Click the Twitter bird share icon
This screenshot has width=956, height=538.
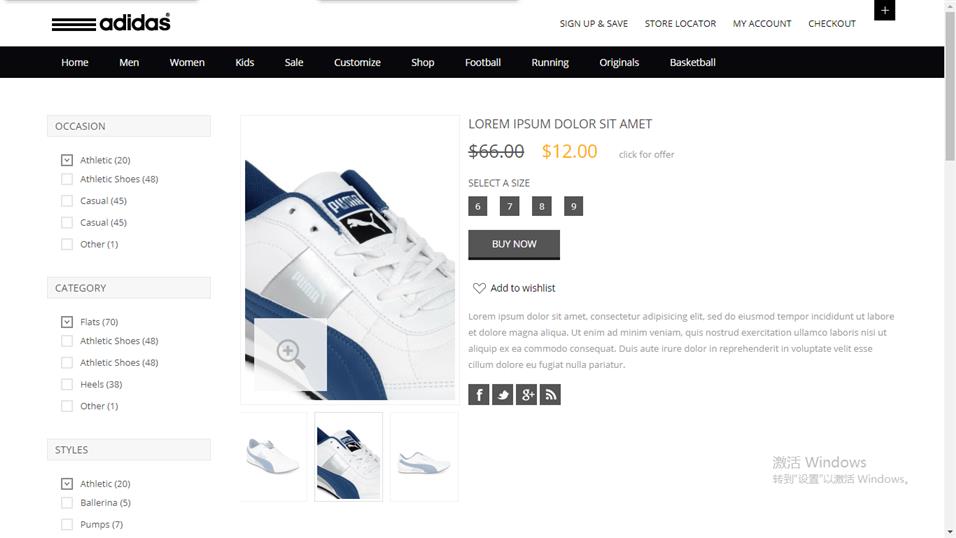click(x=502, y=395)
